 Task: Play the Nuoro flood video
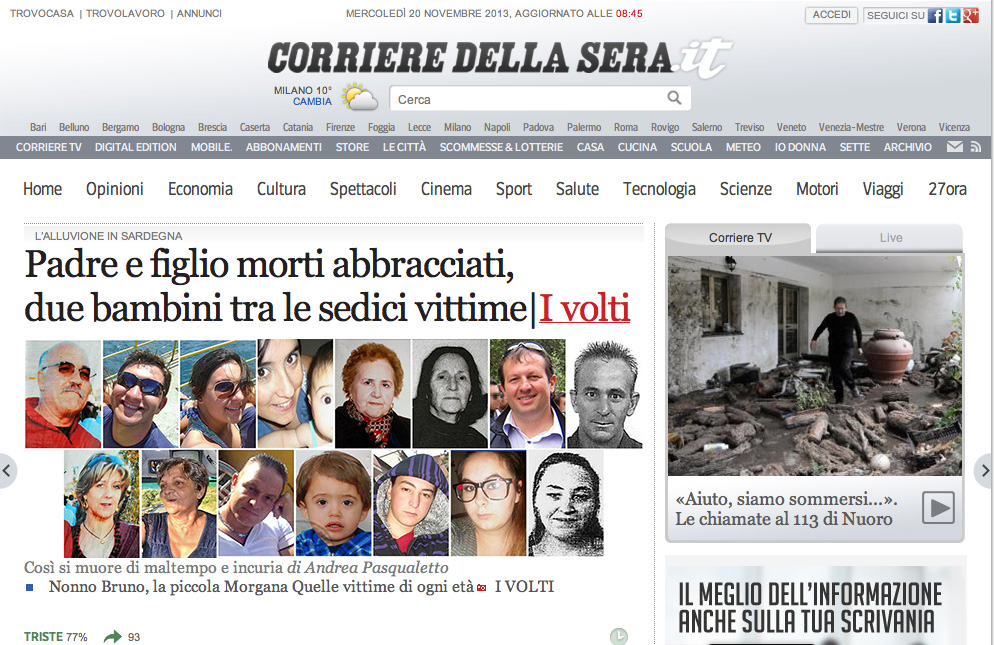[937, 509]
